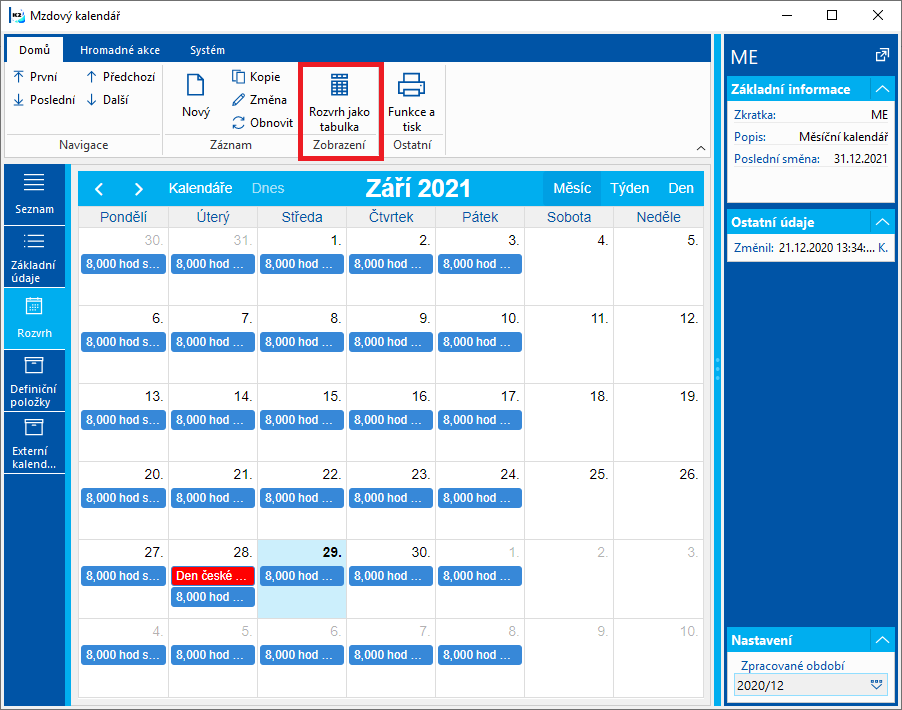Select the Rozvrh sidebar page
Viewport: 902px width, 710px height.
(34, 318)
